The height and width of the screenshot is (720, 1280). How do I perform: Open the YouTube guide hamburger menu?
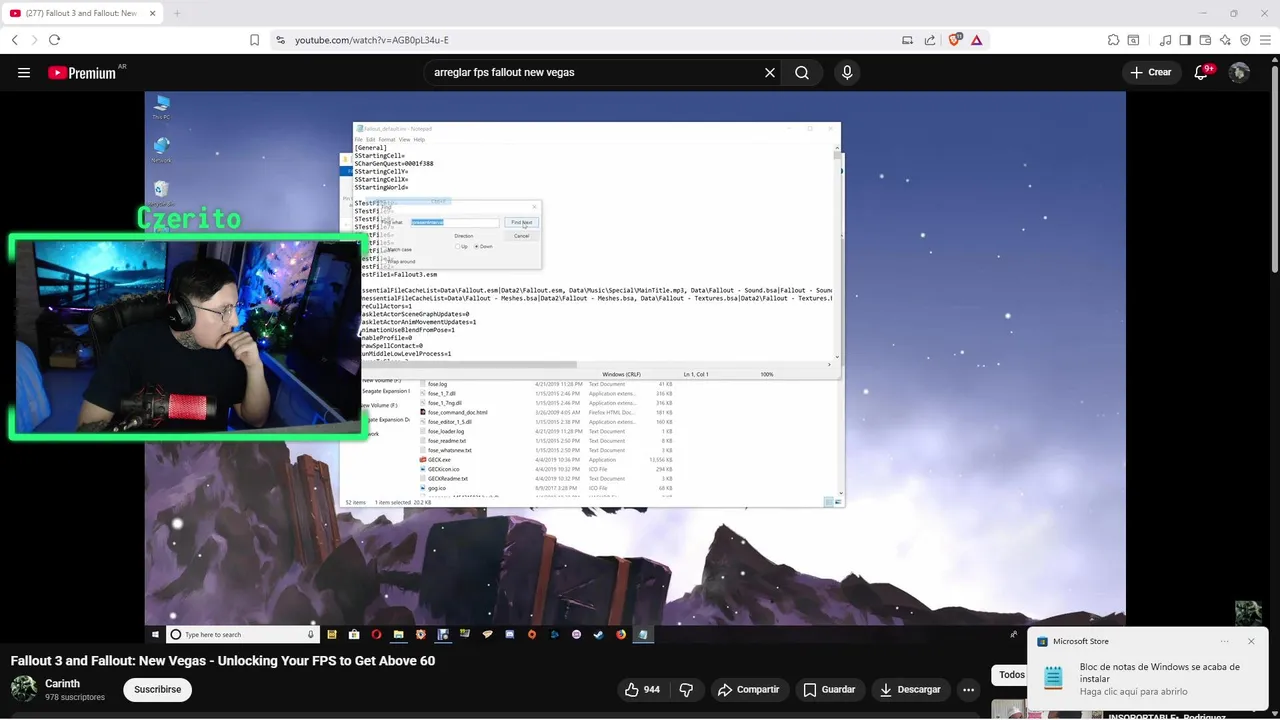[x=24, y=72]
